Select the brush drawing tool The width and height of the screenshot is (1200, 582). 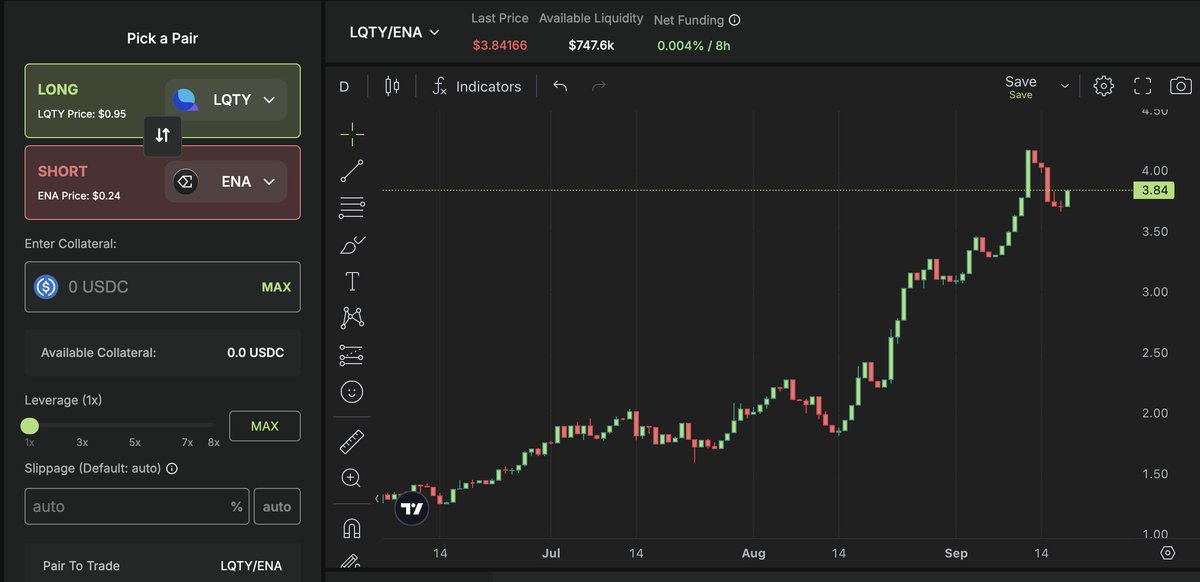pos(352,245)
